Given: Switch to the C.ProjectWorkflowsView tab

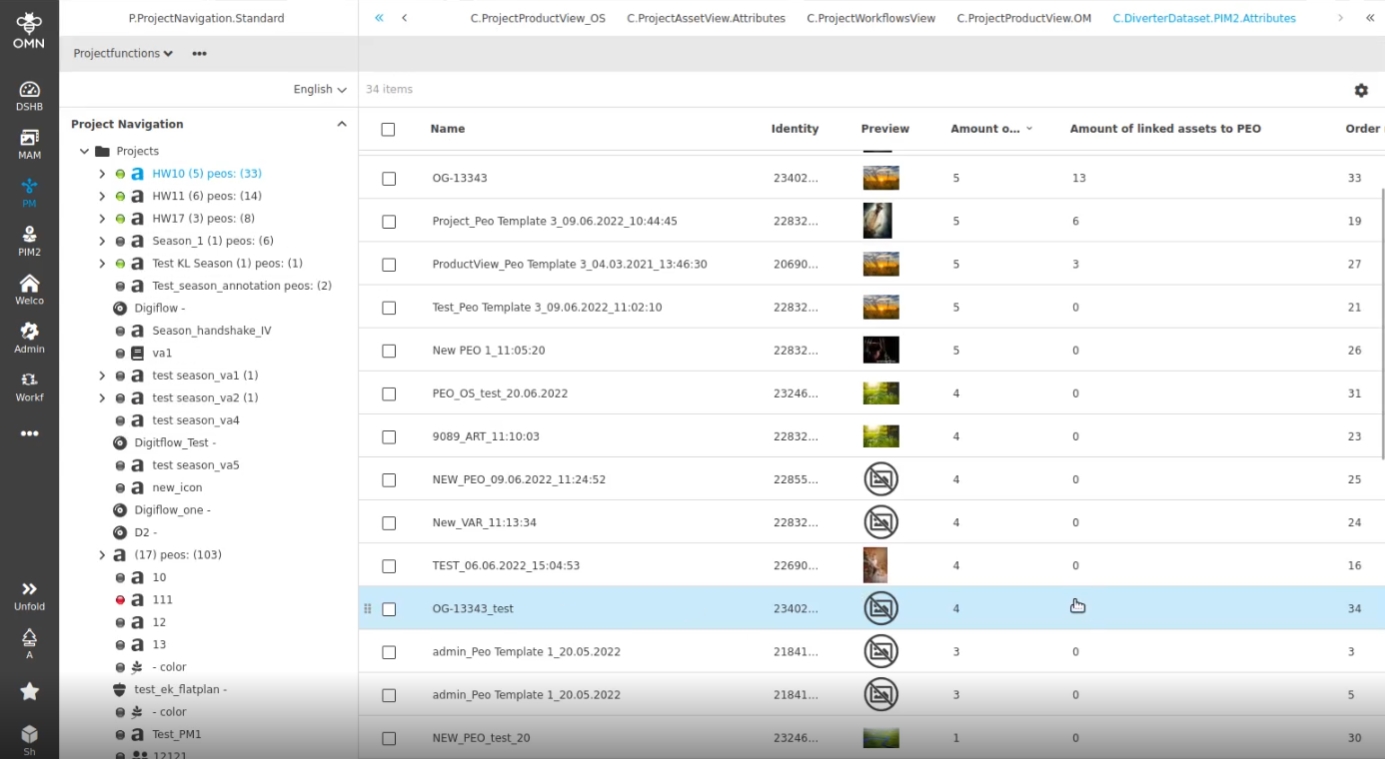Looking at the screenshot, I should coord(871,18).
